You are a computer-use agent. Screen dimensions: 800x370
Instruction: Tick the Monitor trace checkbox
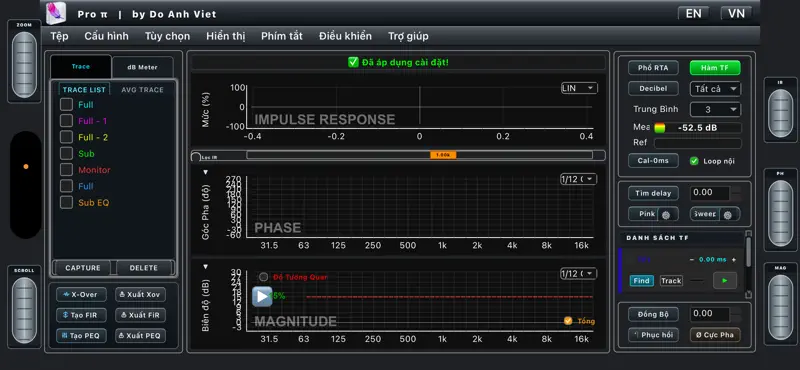pos(66,170)
